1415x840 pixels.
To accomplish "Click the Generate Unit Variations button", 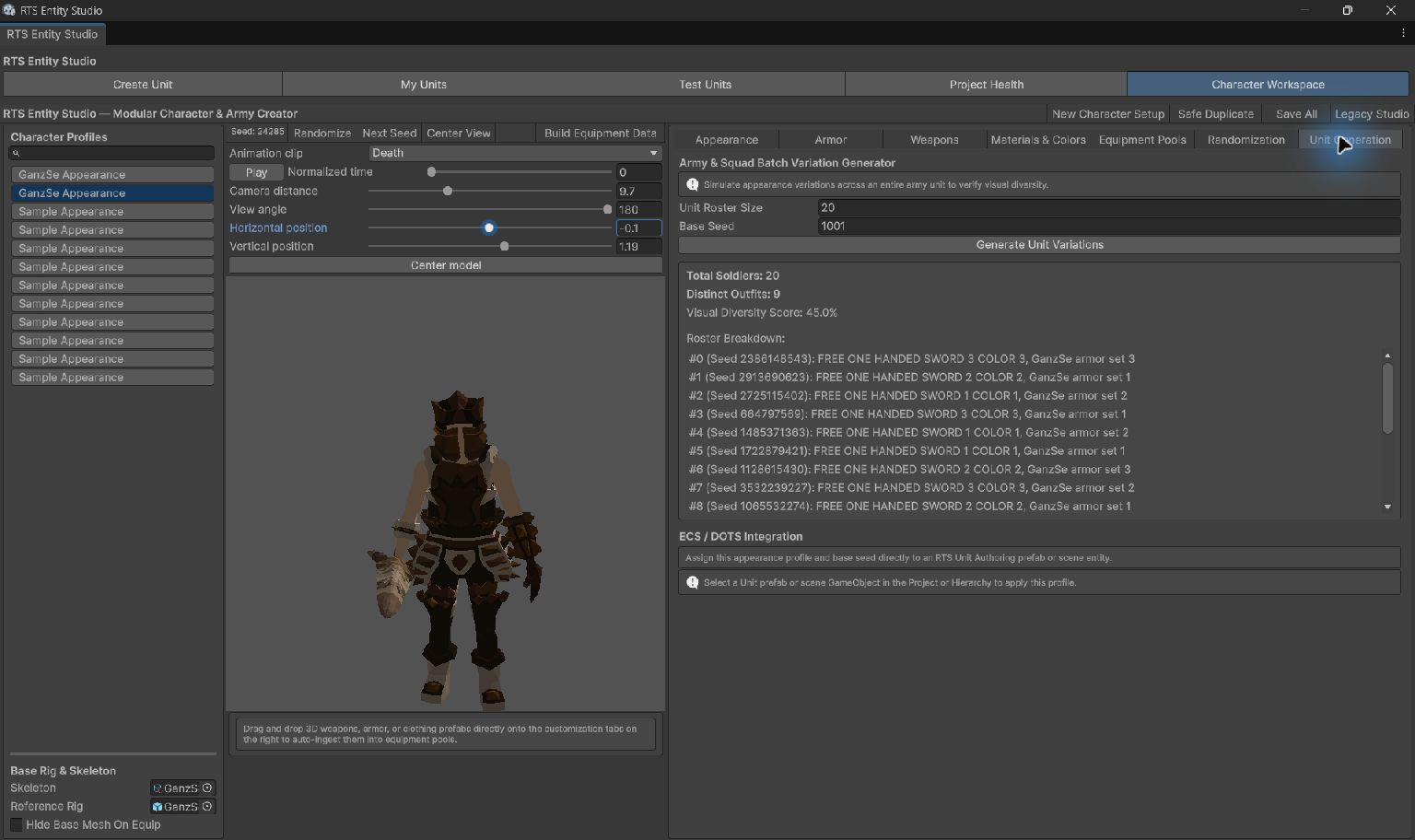I will [x=1039, y=245].
